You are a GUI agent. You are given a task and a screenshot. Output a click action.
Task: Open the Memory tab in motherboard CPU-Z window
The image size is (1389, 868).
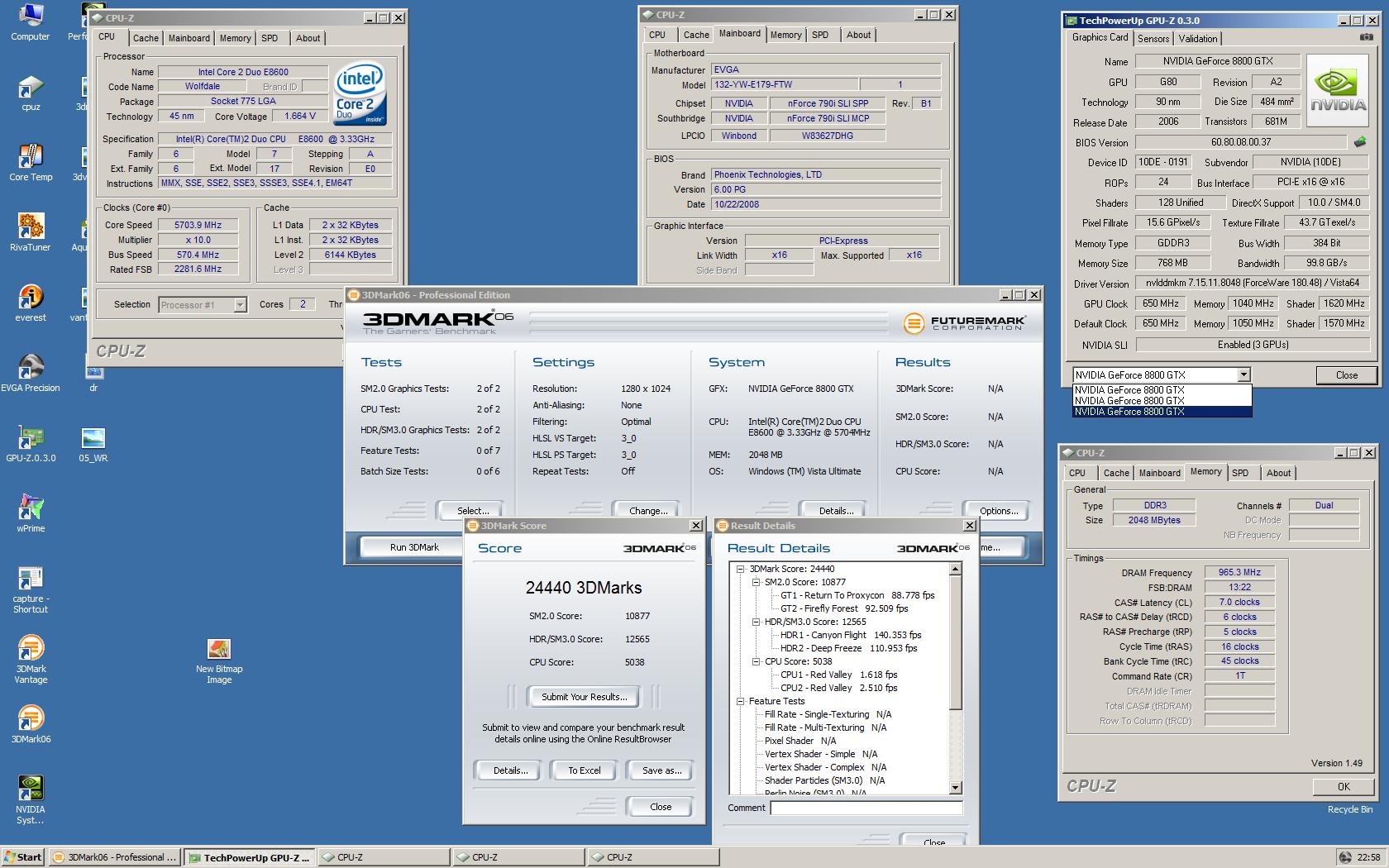tap(785, 35)
